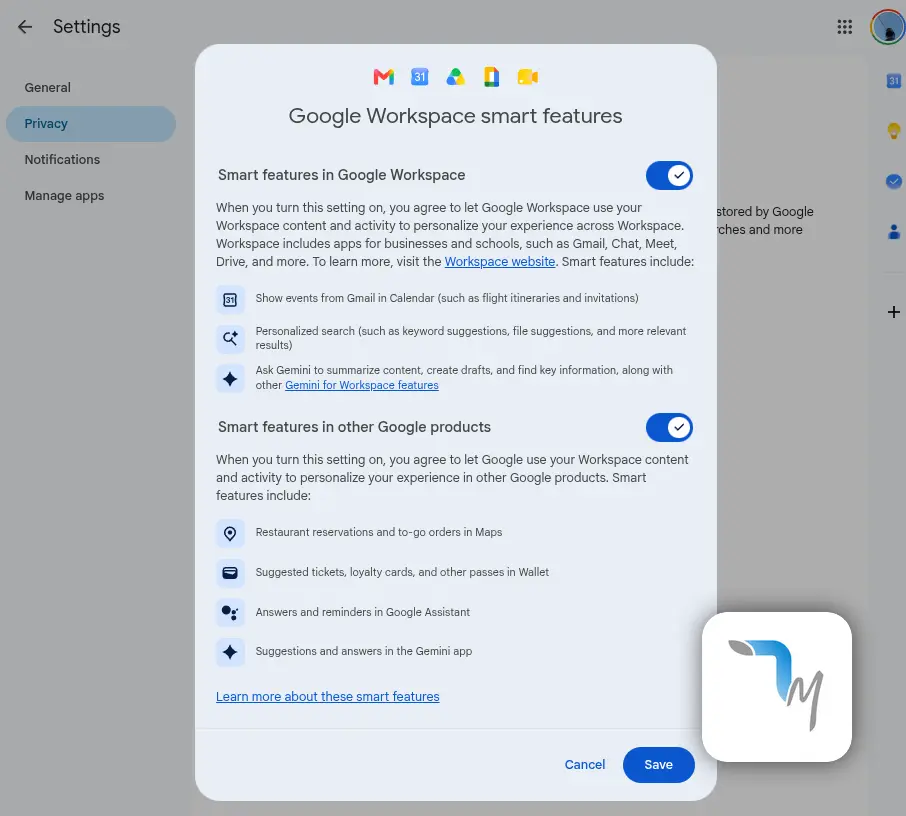The width and height of the screenshot is (906, 816).
Task: Click 'Personalized search' feature description
Action: (470, 337)
